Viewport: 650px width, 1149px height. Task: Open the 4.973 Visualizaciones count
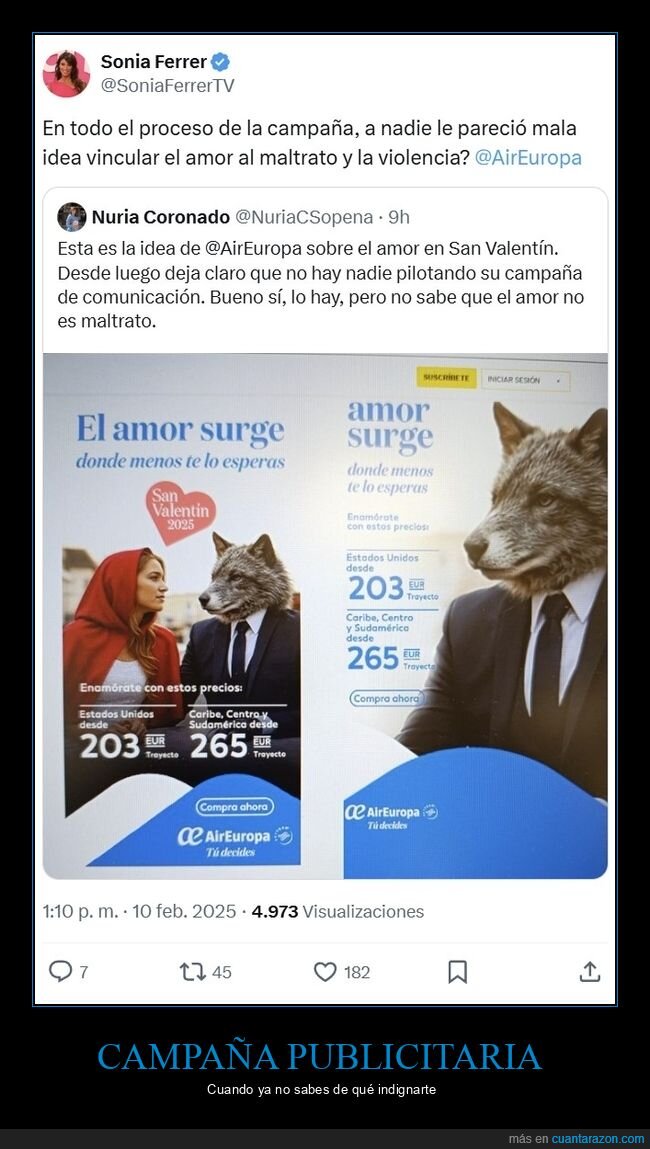point(338,912)
